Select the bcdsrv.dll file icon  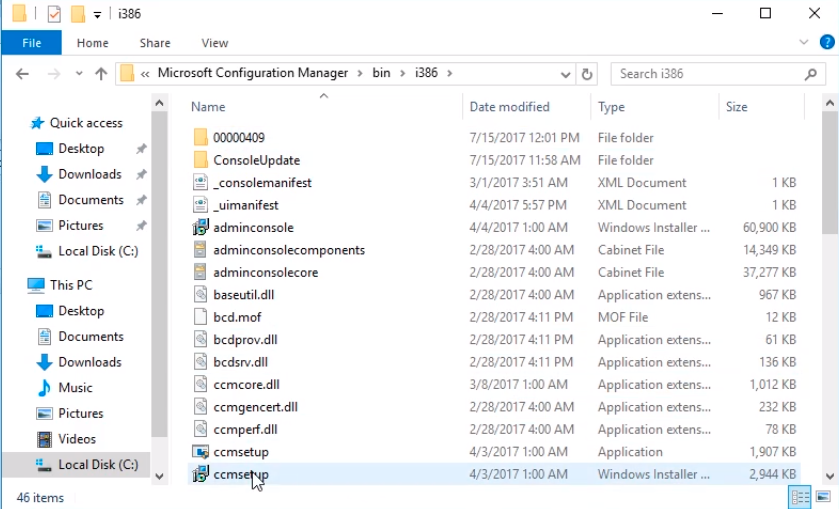point(200,362)
